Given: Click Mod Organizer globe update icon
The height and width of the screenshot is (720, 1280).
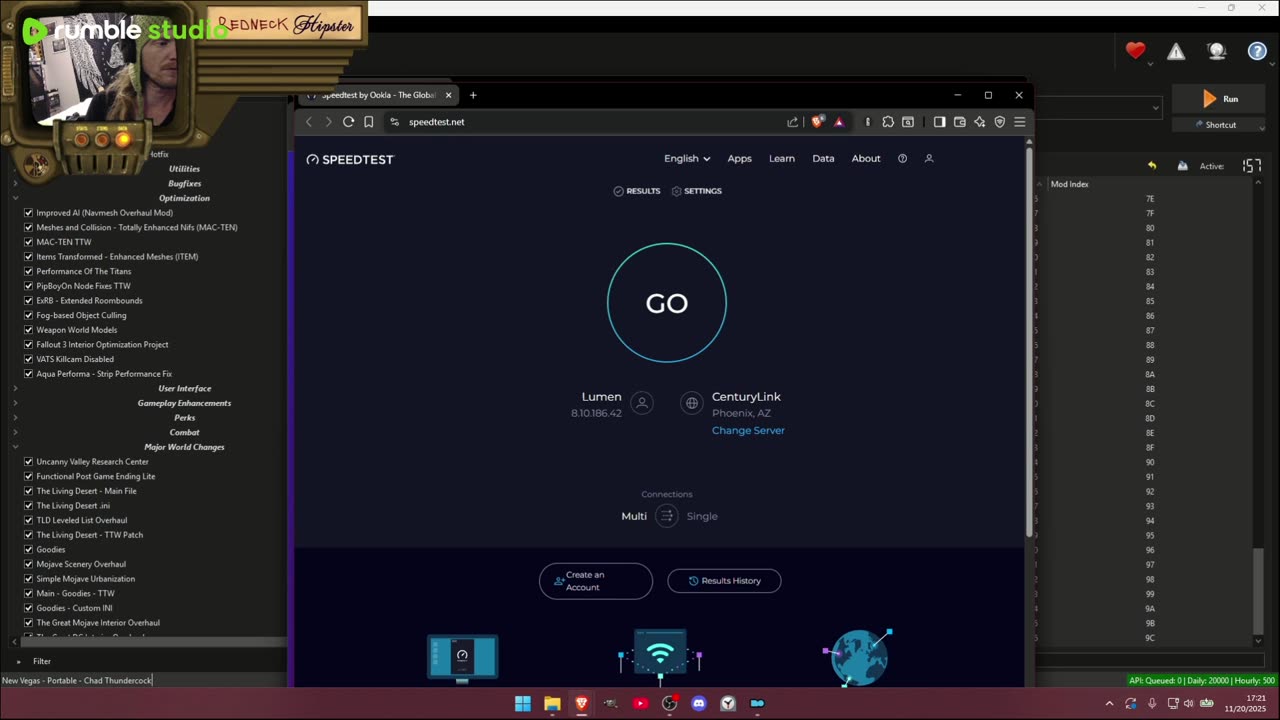Looking at the screenshot, I should coord(1217,51).
